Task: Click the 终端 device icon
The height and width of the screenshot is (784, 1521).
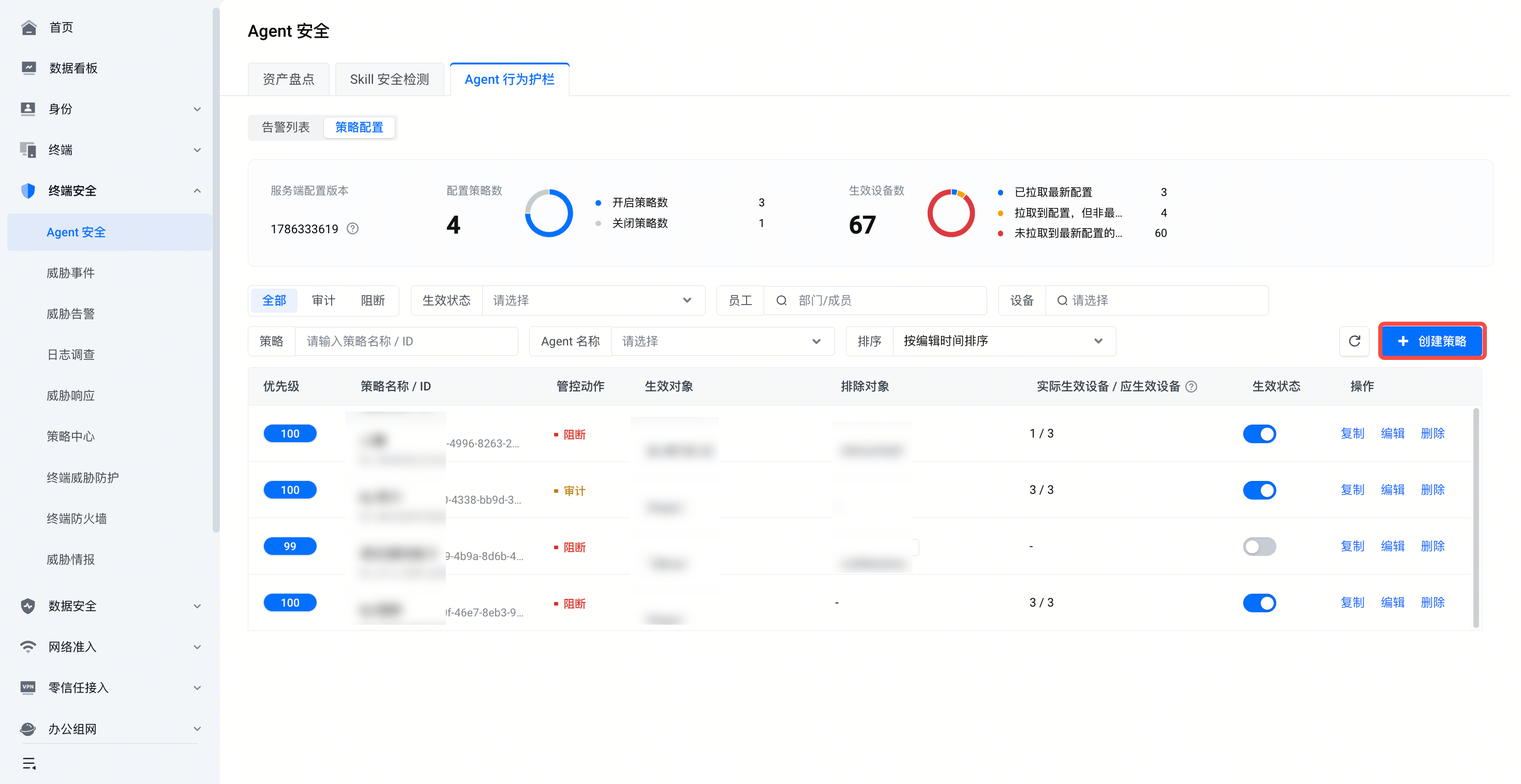Action: (x=28, y=149)
